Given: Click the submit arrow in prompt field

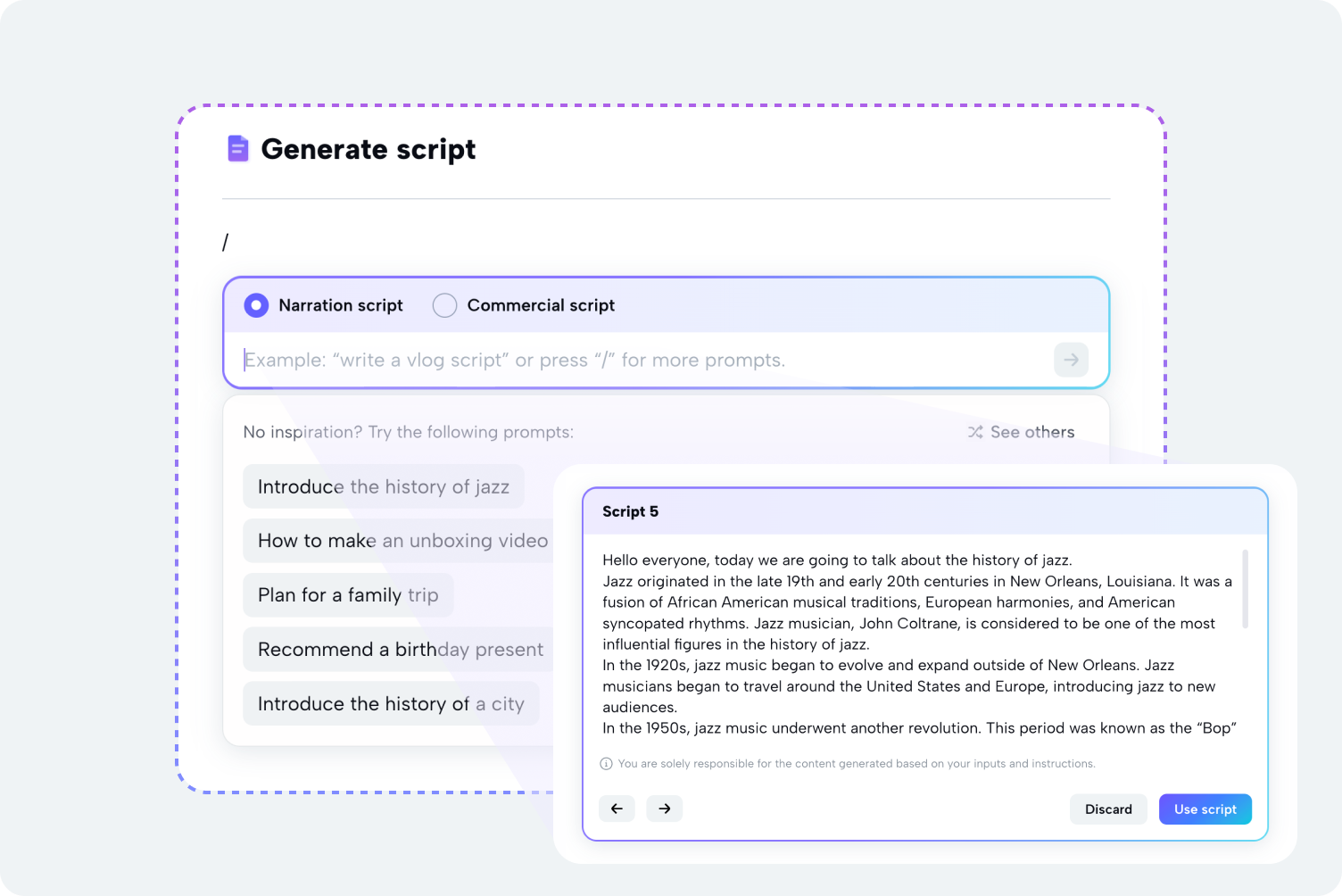Looking at the screenshot, I should 1071,360.
